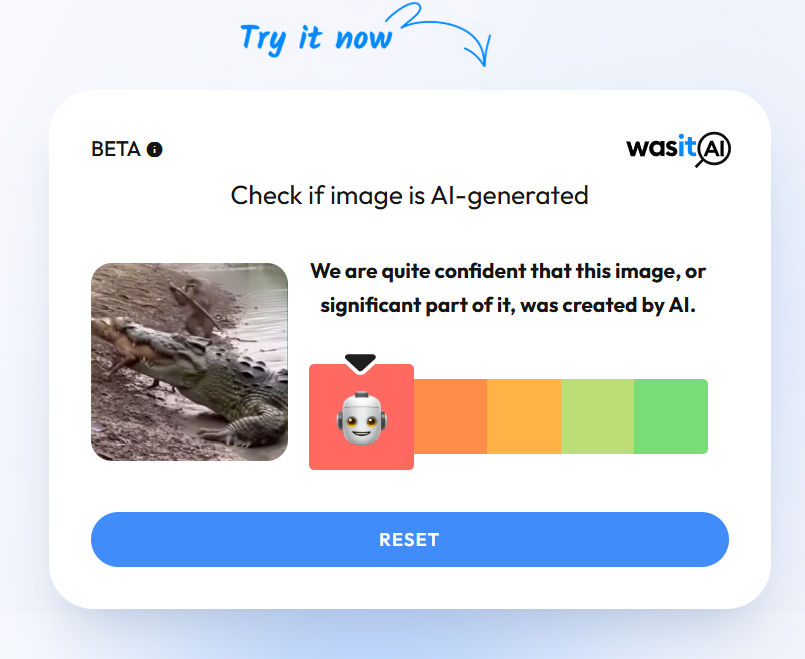
Task: Click the info icon beside BETA
Action: (155, 149)
